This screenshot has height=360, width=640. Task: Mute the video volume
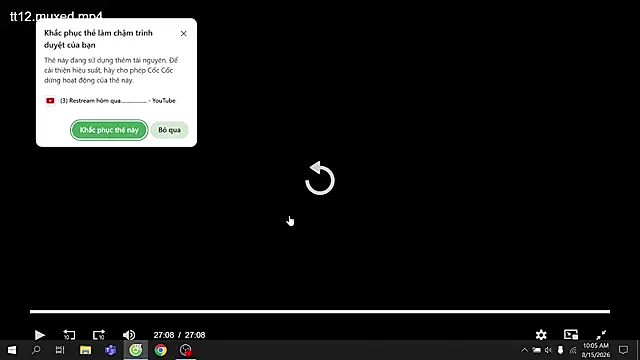pos(129,335)
